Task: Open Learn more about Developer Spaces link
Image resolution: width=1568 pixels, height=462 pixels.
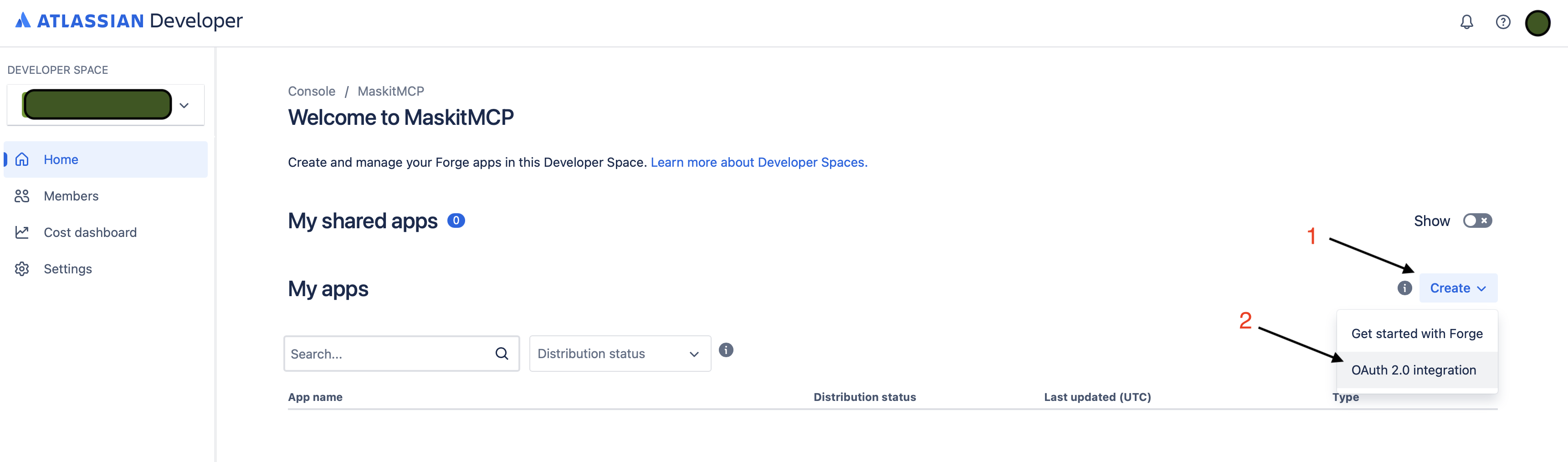Action: 759,163
